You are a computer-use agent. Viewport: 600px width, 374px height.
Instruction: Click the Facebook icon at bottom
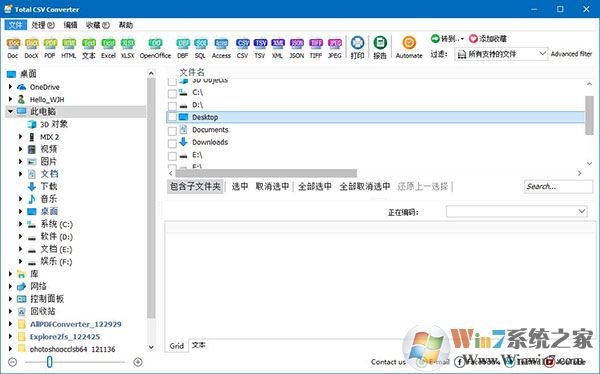459,362
